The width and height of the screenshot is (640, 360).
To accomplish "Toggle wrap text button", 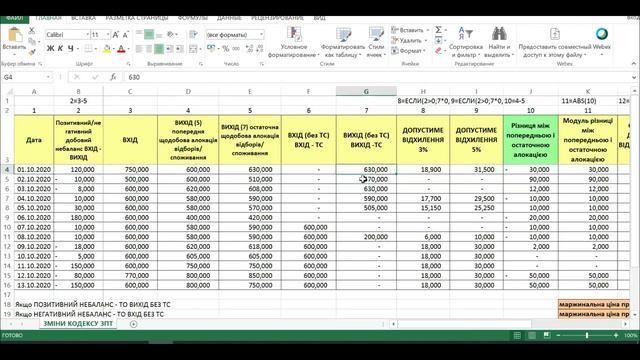I will (x=193, y=35).
